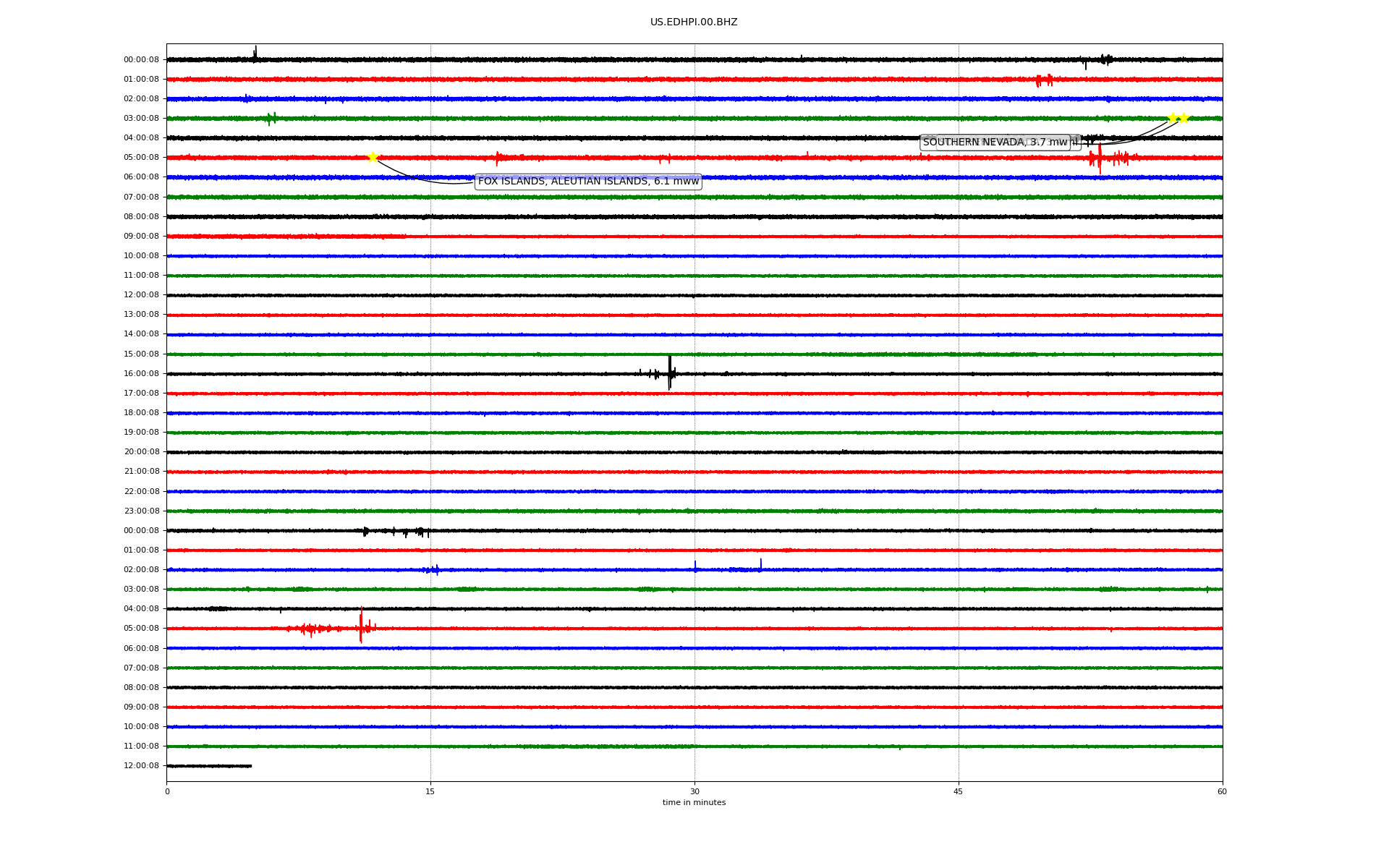
Task: Click the "time in minutes" axis label
Action: [x=694, y=803]
